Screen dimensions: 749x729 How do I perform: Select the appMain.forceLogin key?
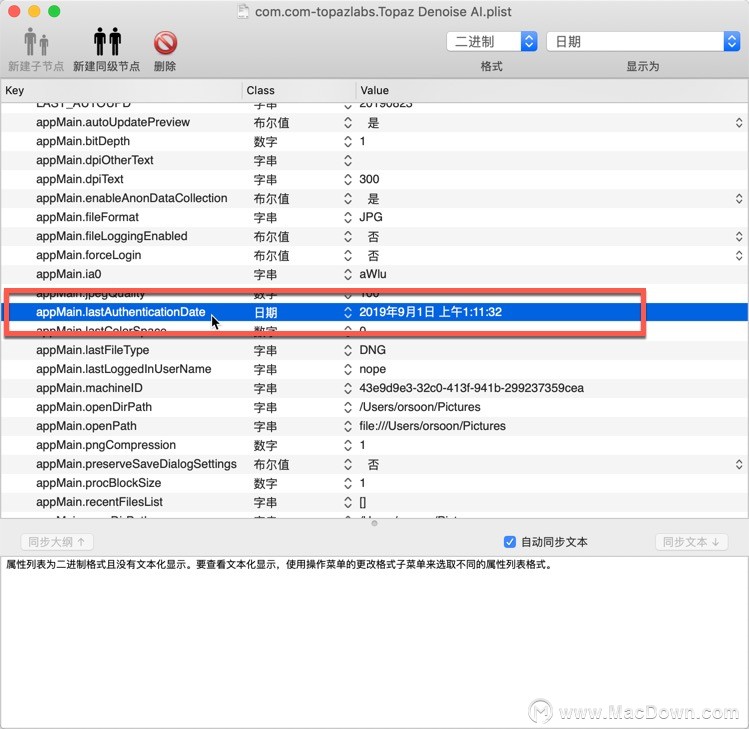(x=88, y=256)
